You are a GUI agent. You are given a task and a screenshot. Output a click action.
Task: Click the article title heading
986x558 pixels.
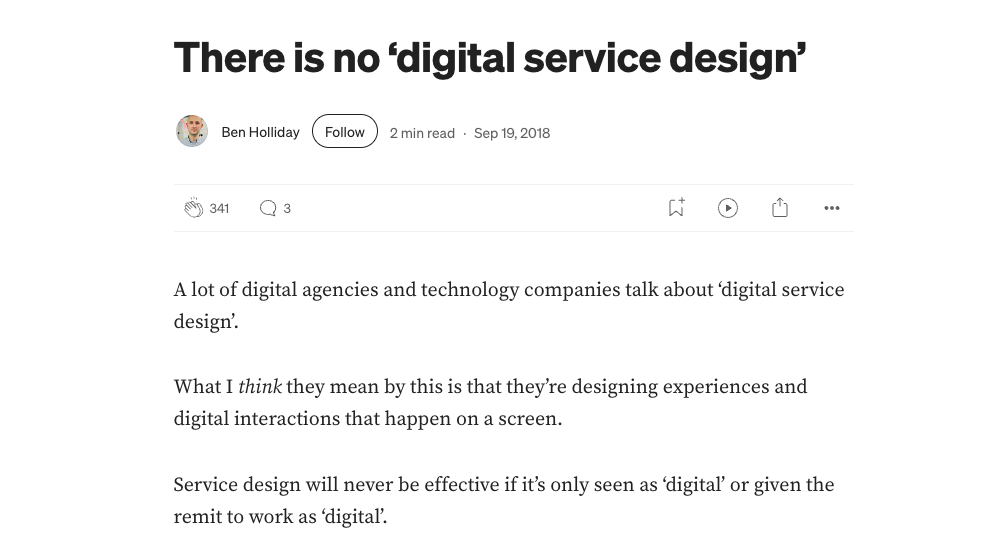[x=490, y=57]
